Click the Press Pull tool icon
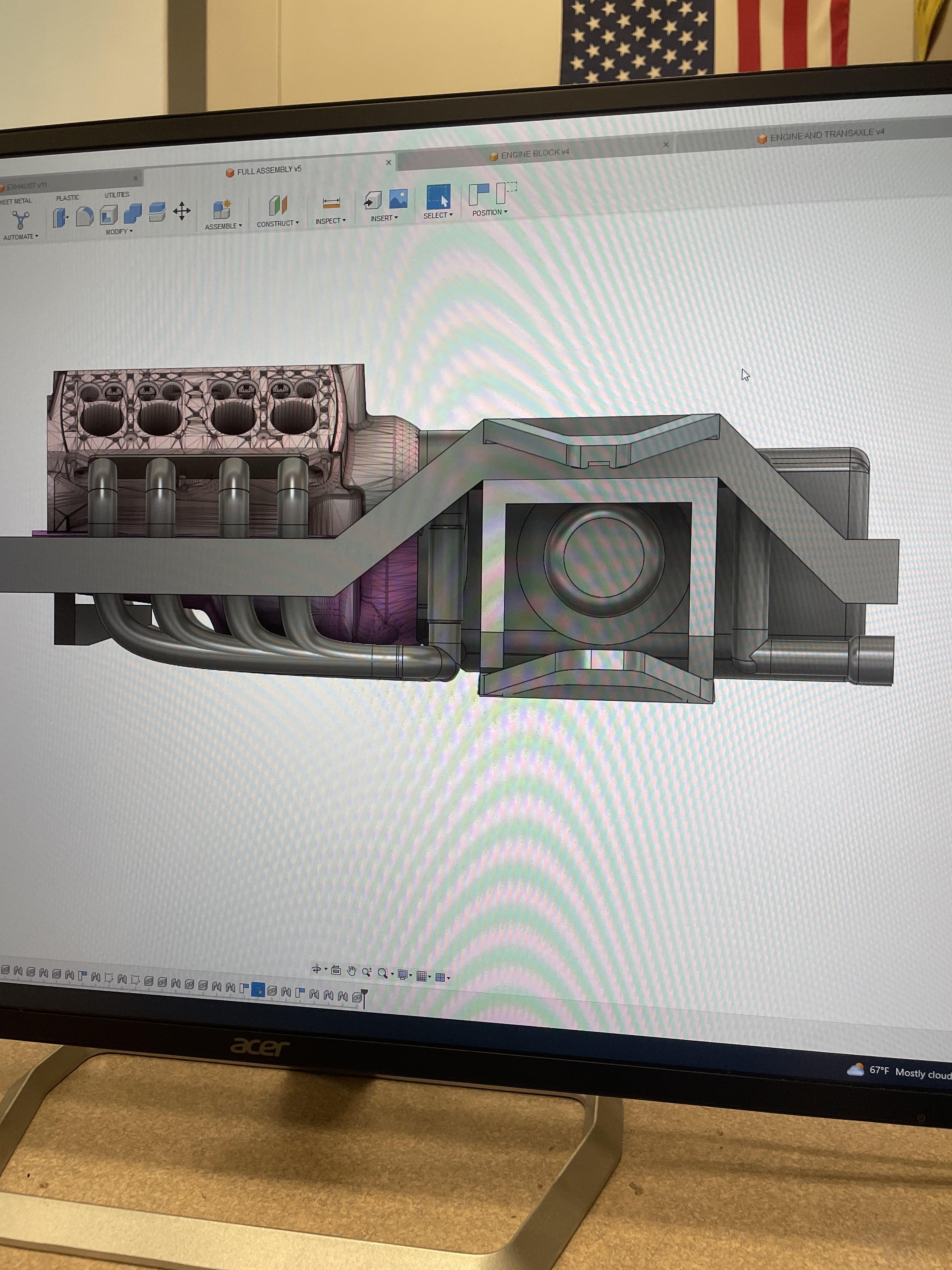This screenshot has height=1270, width=952. [60, 218]
